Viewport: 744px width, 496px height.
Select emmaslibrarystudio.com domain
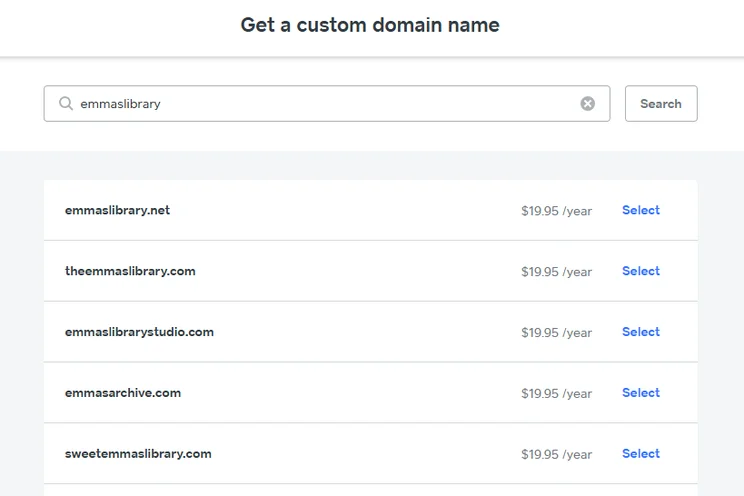tap(641, 332)
